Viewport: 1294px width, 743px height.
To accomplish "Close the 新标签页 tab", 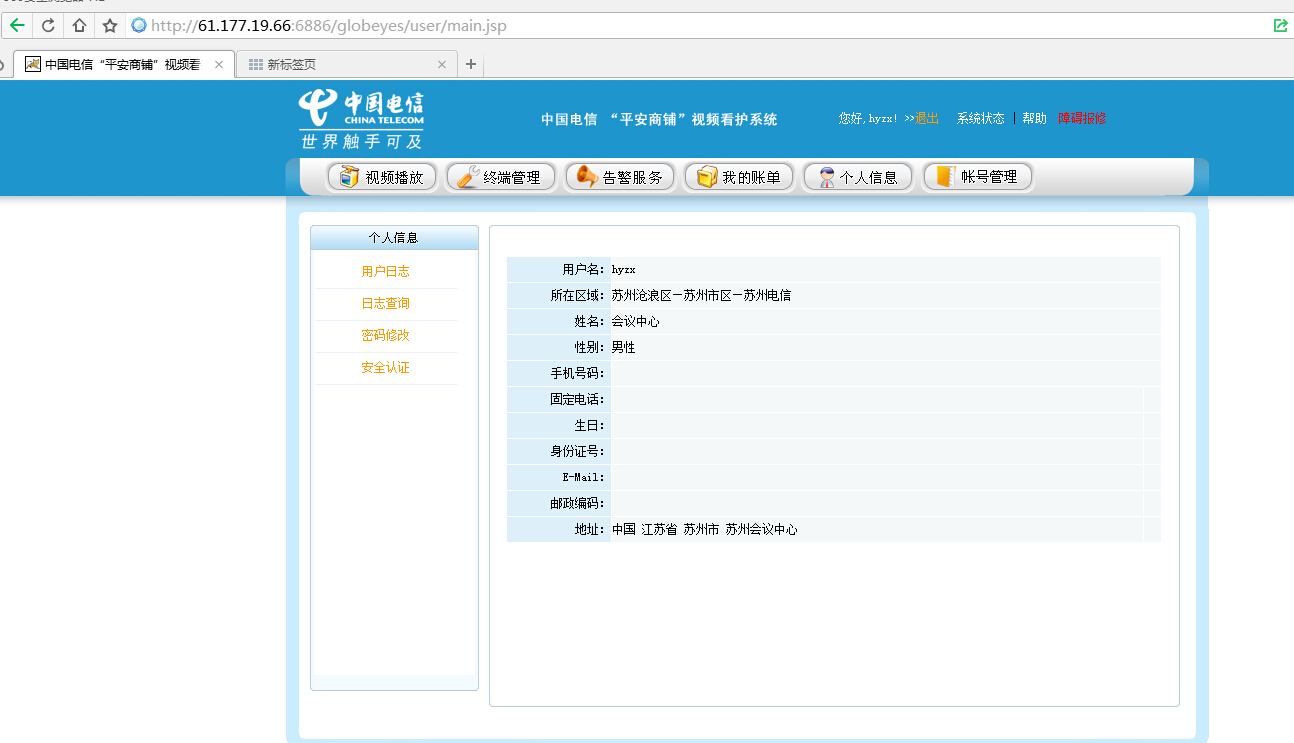I will (x=442, y=64).
